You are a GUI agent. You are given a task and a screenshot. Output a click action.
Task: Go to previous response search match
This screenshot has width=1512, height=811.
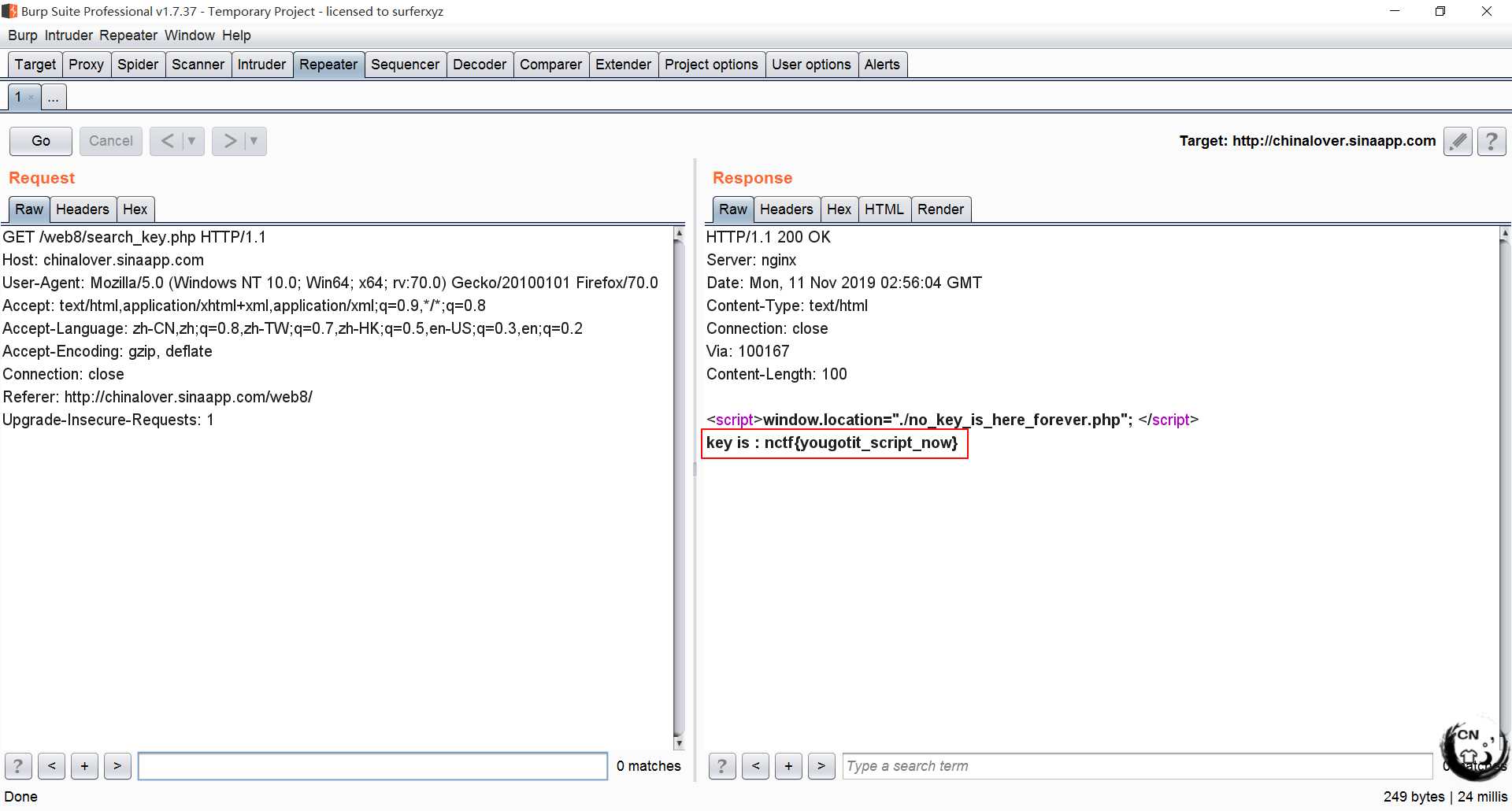[x=755, y=765]
